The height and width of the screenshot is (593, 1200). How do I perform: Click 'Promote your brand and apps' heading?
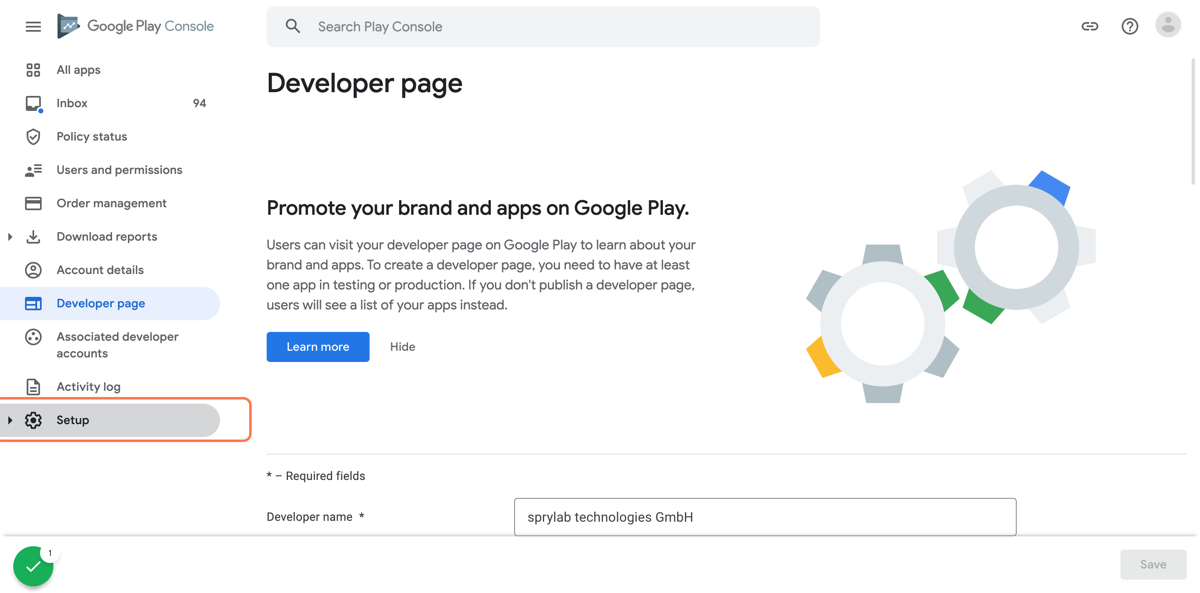(x=478, y=209)
